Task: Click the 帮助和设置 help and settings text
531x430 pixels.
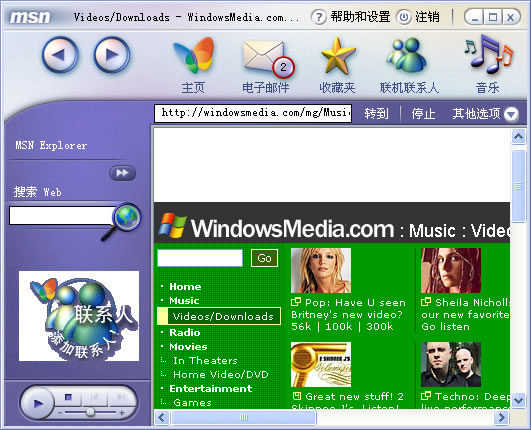Action: pyautogui.click(x=360, y=17)
